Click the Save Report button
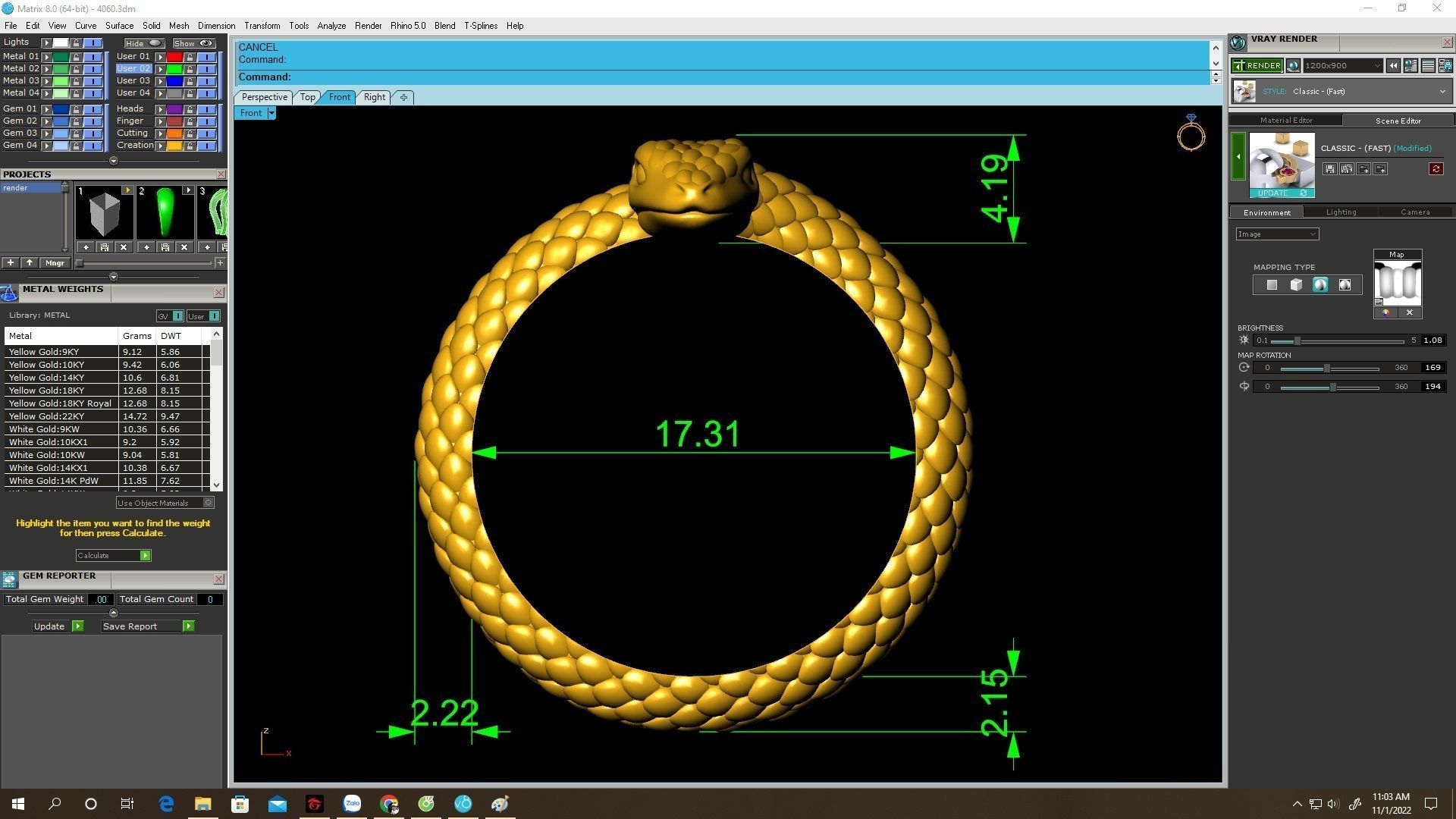The height and width of the screenshot is (819, 1456). pyautogui.click(x=147, y=626)
